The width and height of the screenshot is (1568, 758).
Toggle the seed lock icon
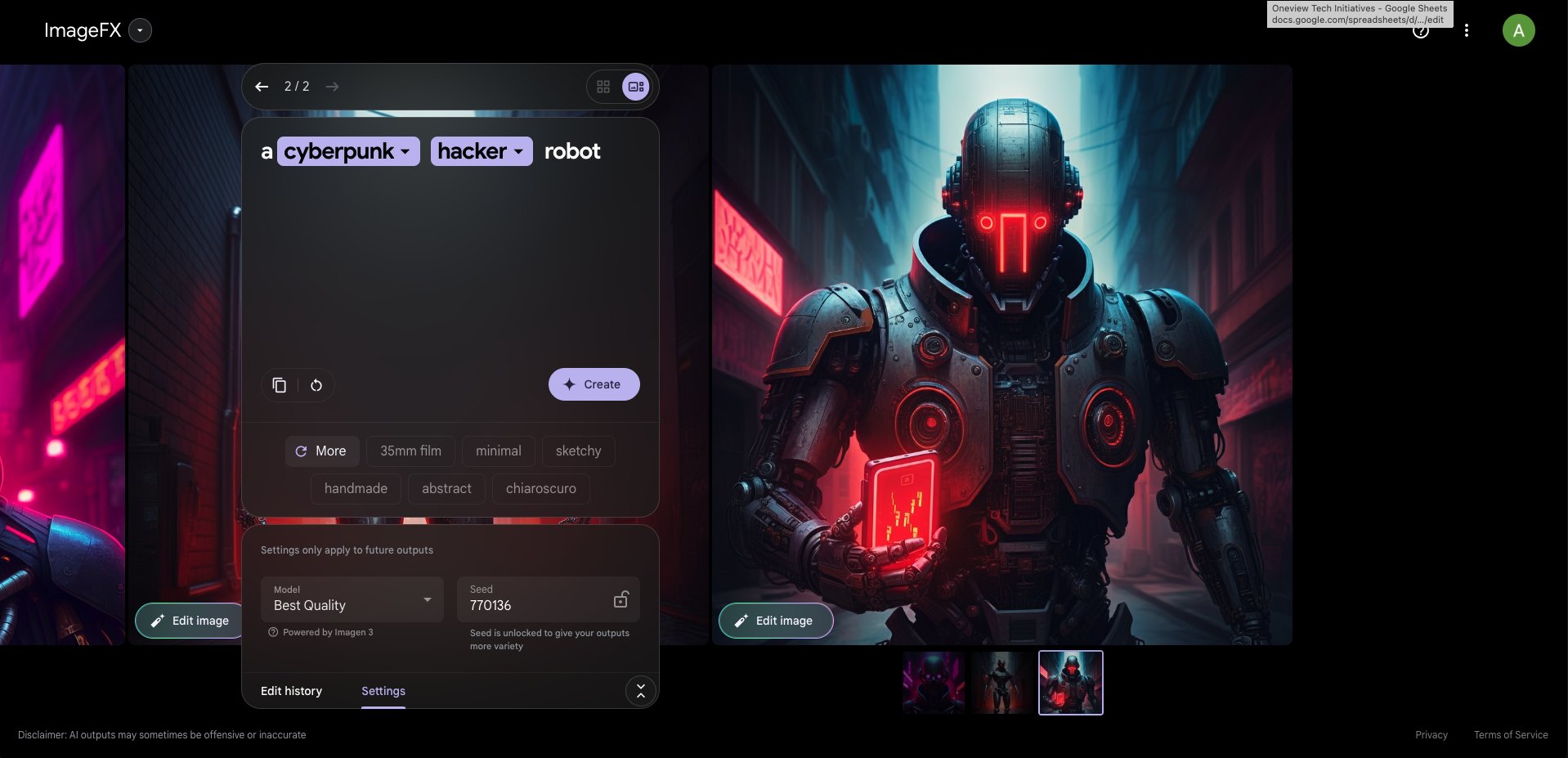(x=620, y=599)
